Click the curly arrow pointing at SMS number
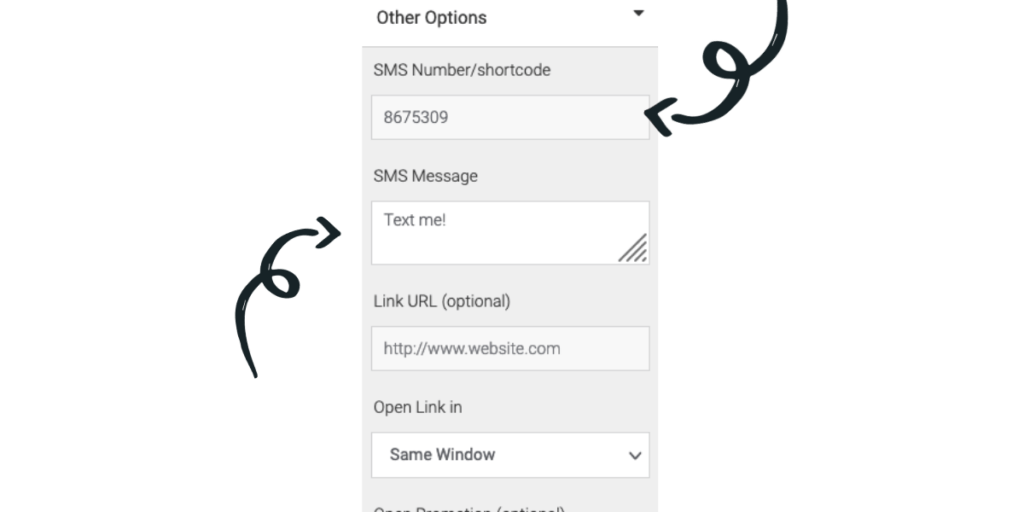The height and width of the screenshot is (512, 1024). [717, 65]
